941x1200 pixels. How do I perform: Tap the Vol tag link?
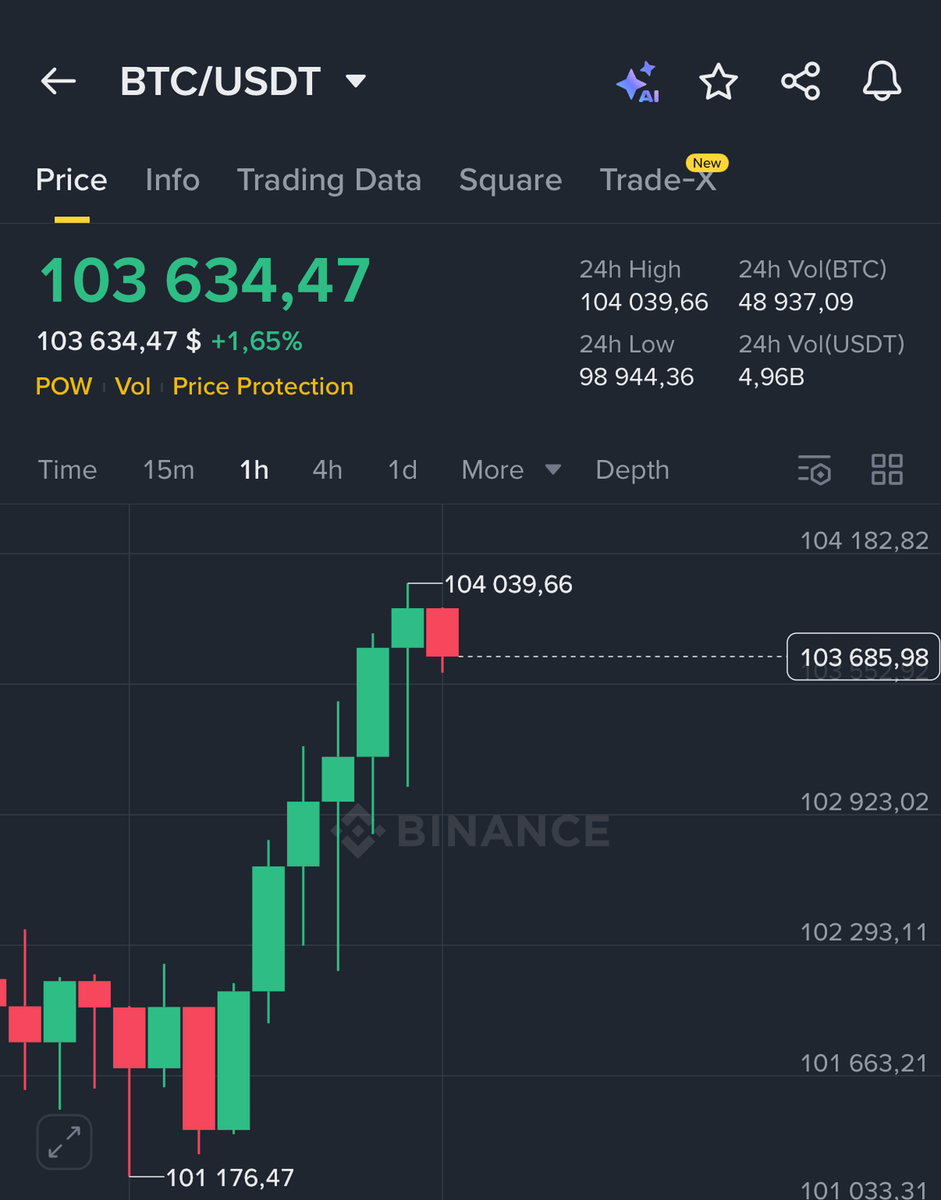(132, 386)
